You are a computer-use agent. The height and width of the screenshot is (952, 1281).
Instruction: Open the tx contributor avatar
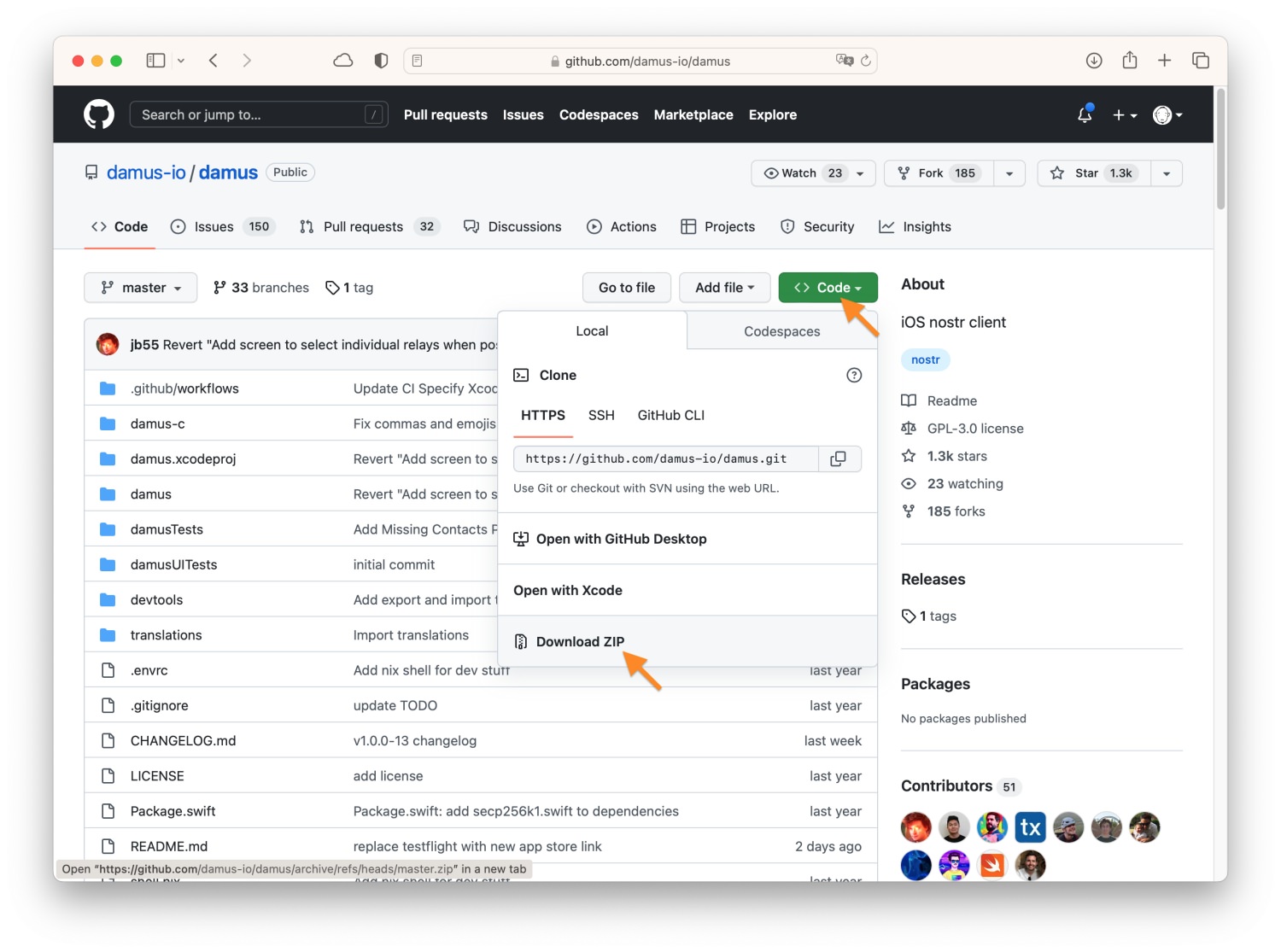click(1031, 827)
